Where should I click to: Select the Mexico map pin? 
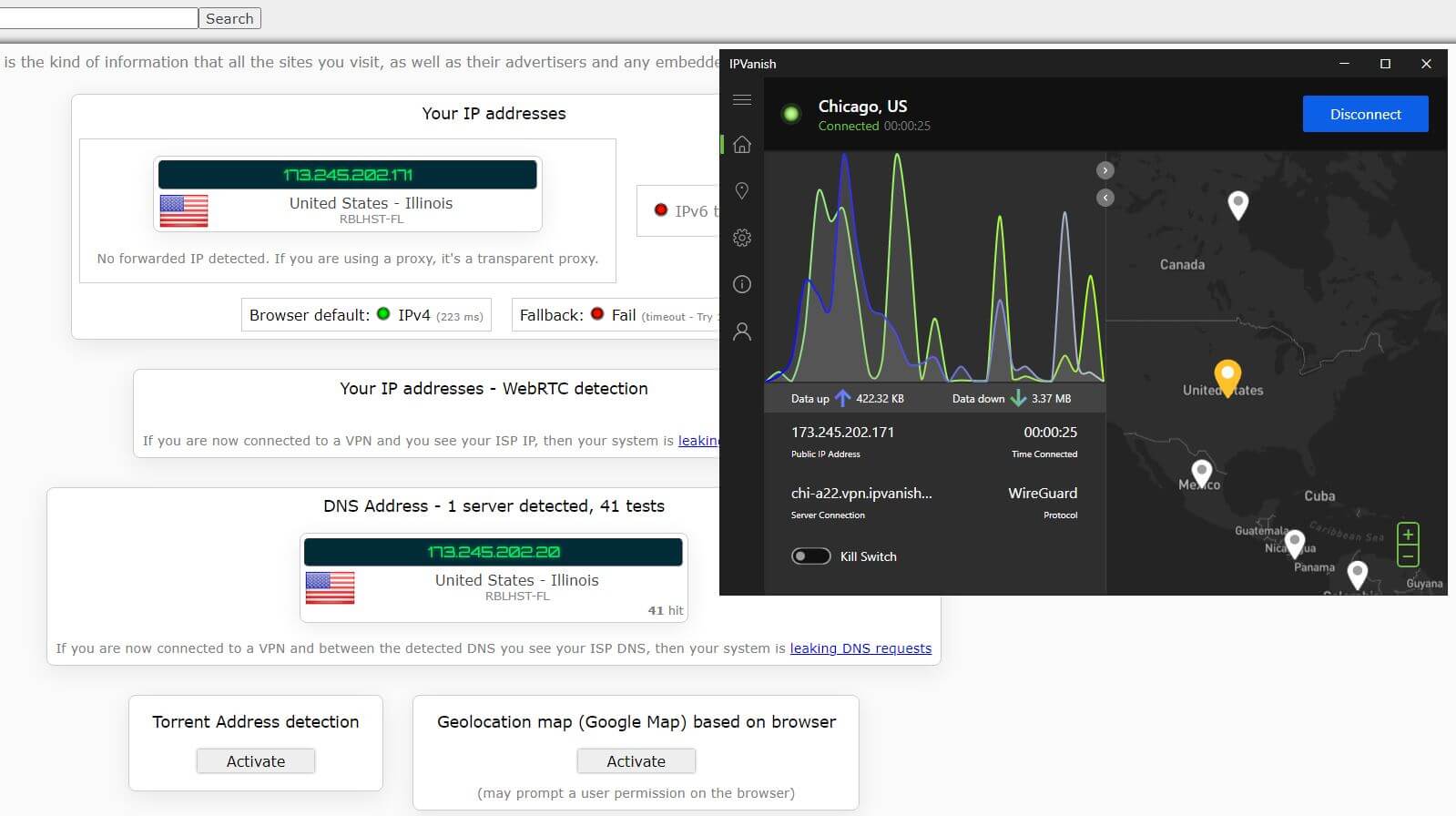(1202, 473)
